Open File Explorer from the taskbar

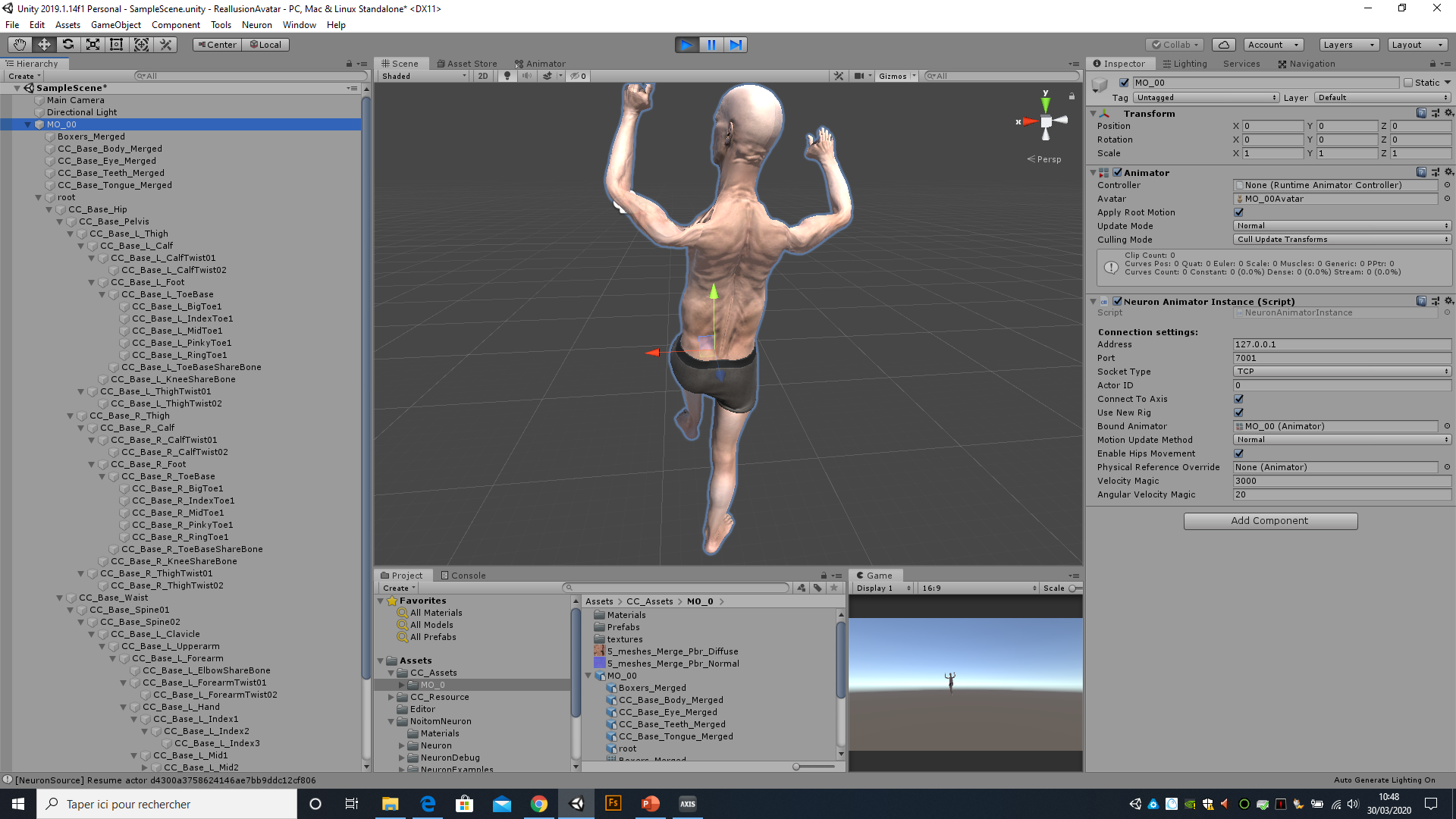point(391,804)
